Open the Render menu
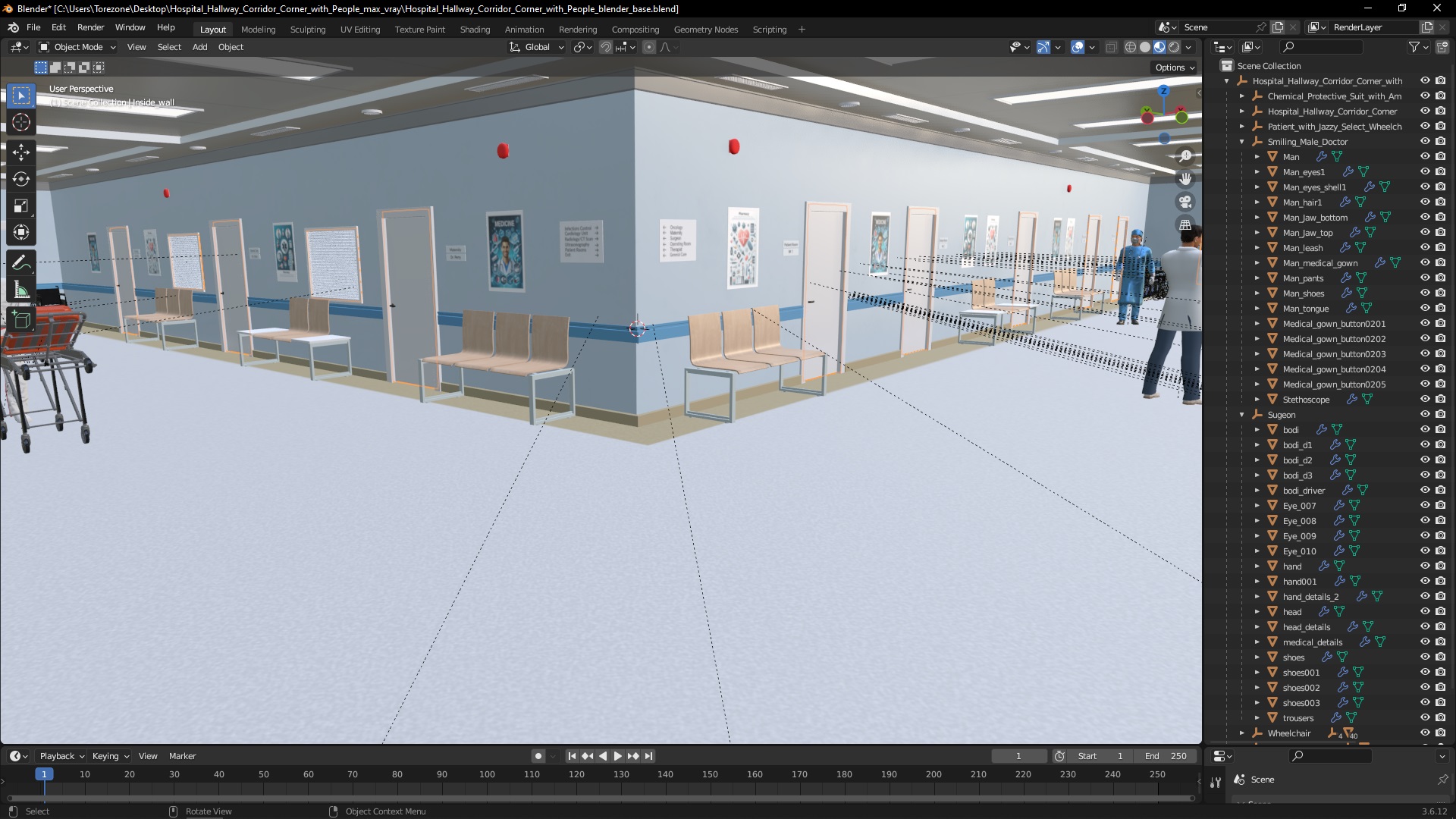The image size is (1456, 819). [x=91, y=27]
